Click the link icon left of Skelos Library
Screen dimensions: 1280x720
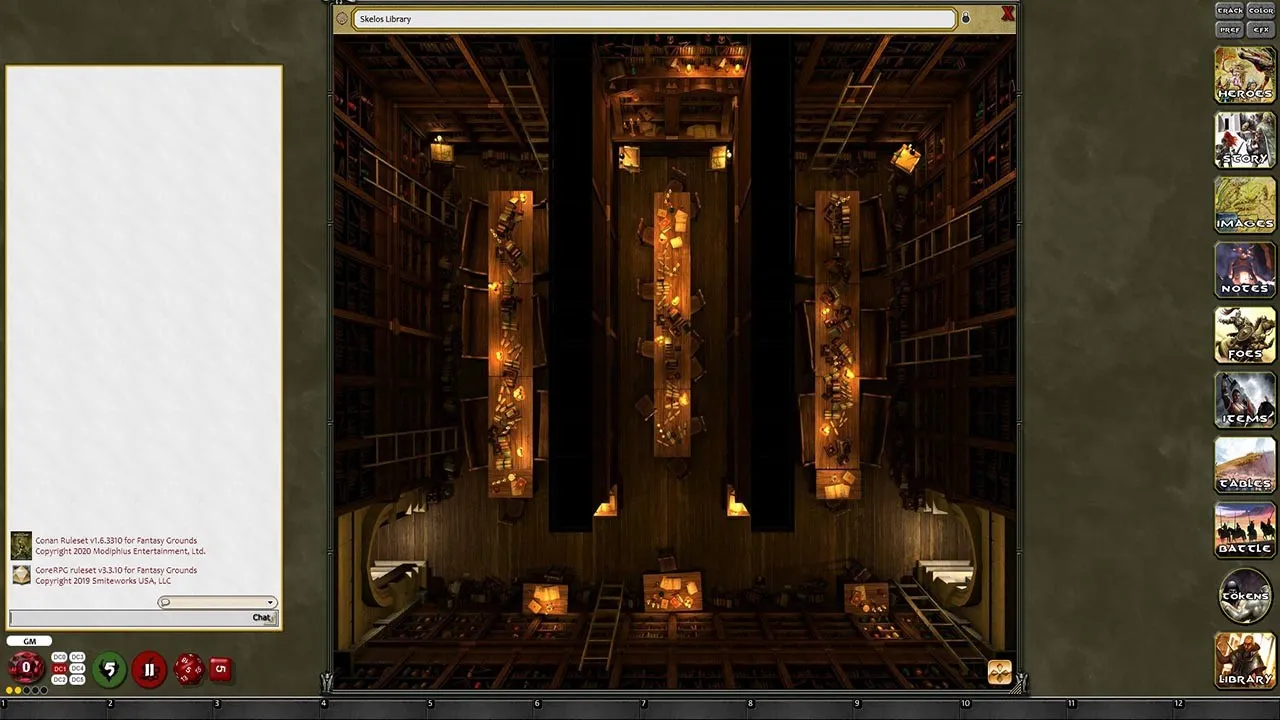click(x=342, y=18)
